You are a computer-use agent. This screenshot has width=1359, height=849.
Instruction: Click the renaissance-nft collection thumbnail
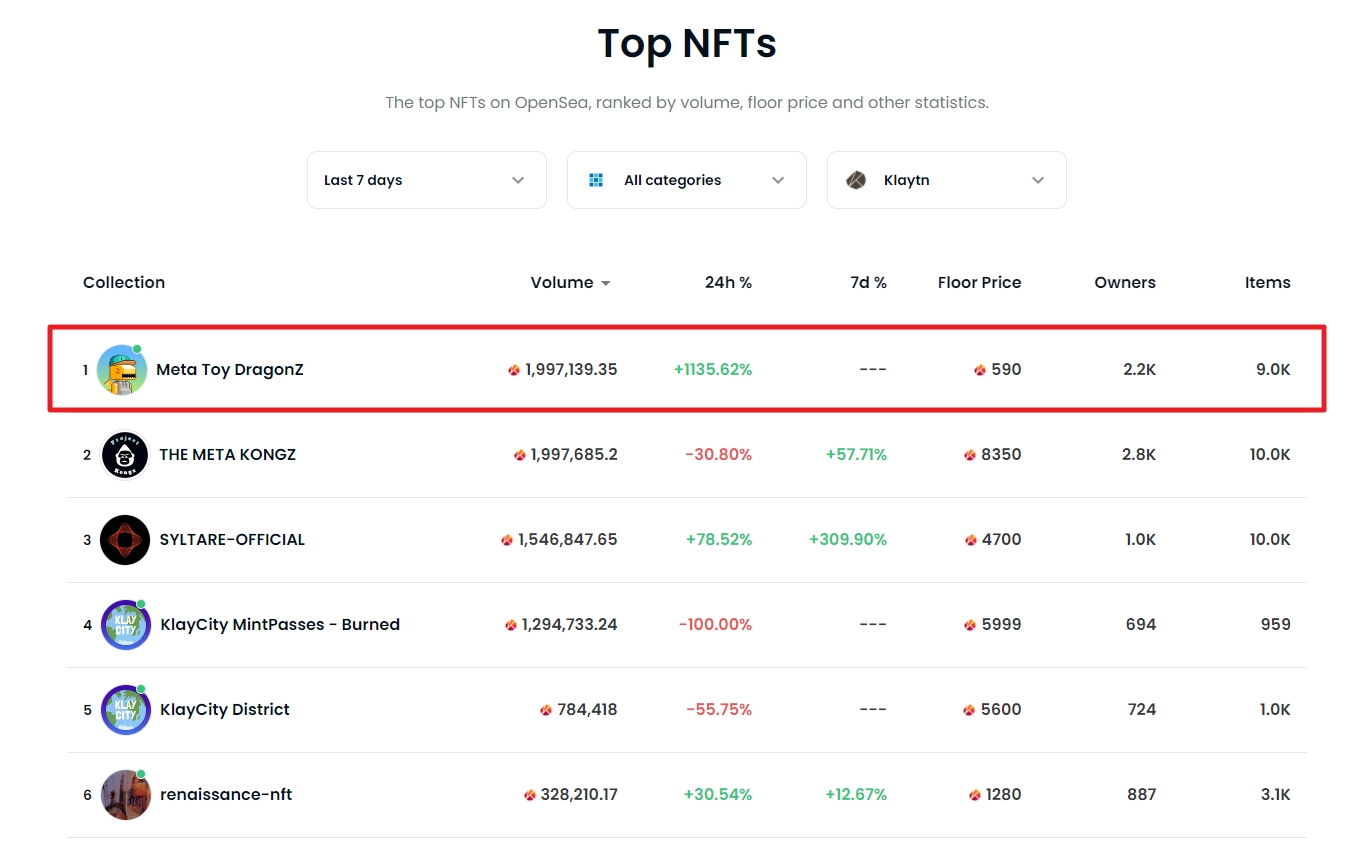[x=125, y=795]
